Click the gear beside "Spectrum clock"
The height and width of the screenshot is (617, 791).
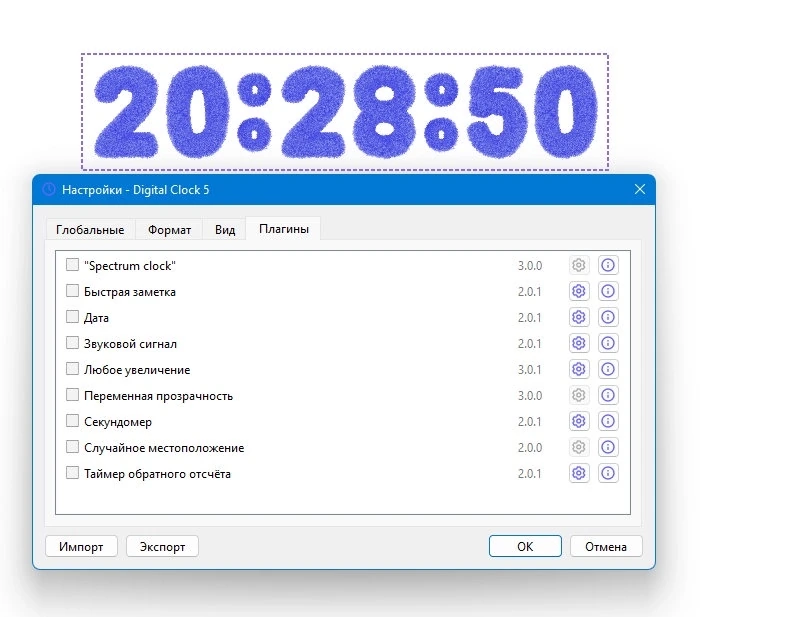(579, 265)
